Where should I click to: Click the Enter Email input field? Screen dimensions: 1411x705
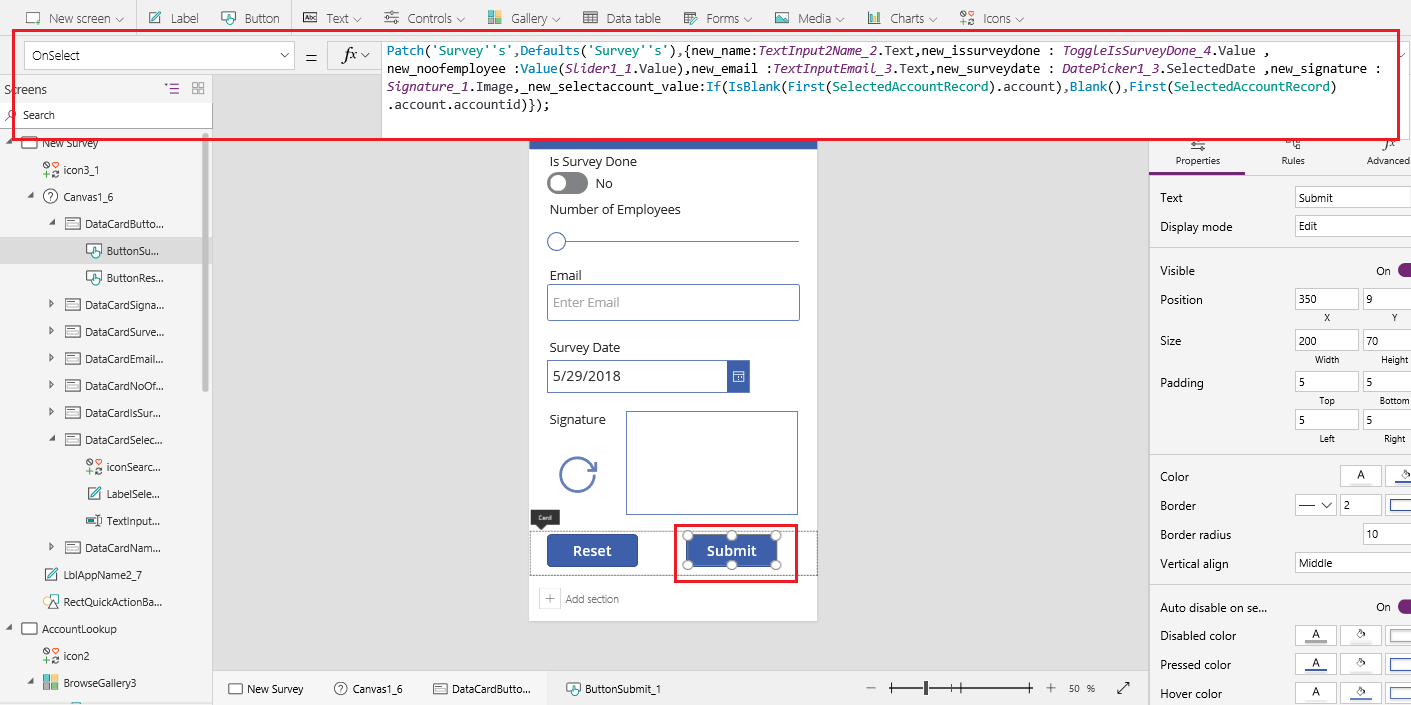pyautogui.click(x=673, y=302)
